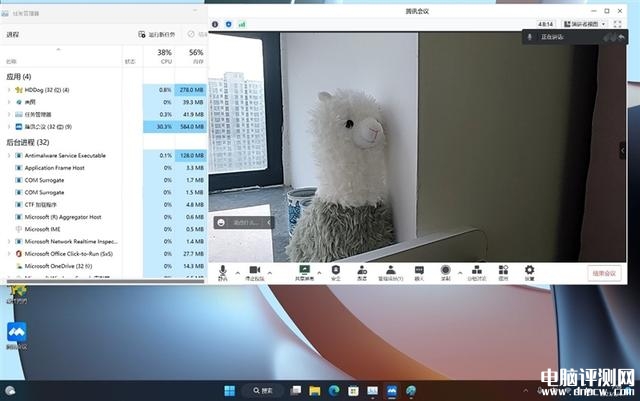
Task: Check network status with the green signal bars icon
Action: 242,25
